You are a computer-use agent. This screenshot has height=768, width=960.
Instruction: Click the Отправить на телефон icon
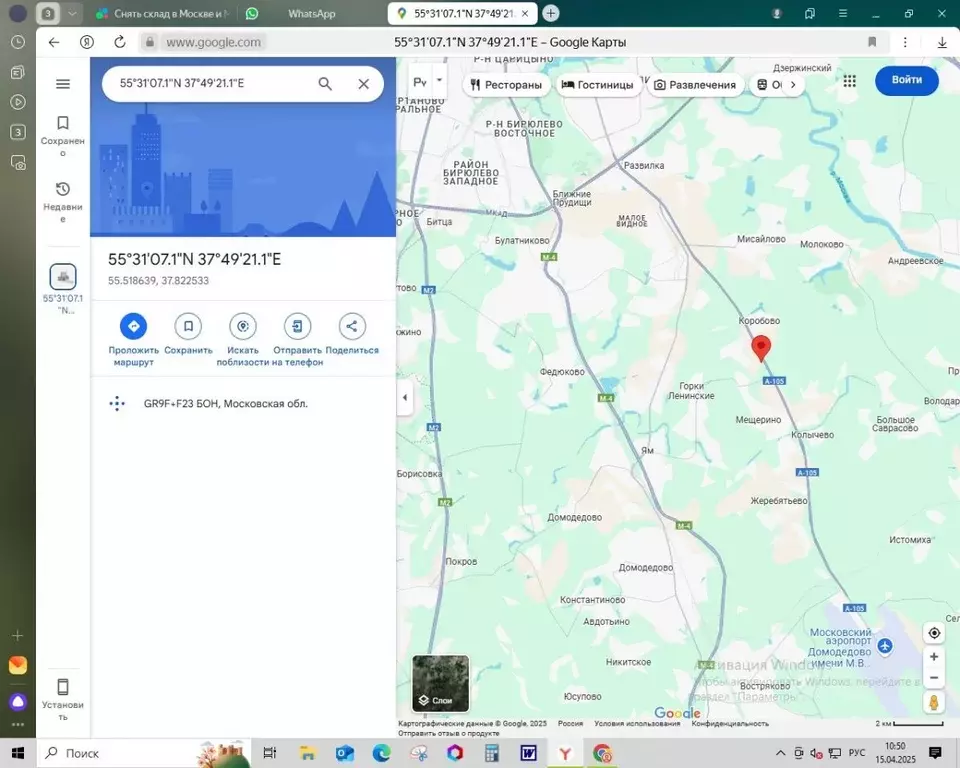pos(296,325)
